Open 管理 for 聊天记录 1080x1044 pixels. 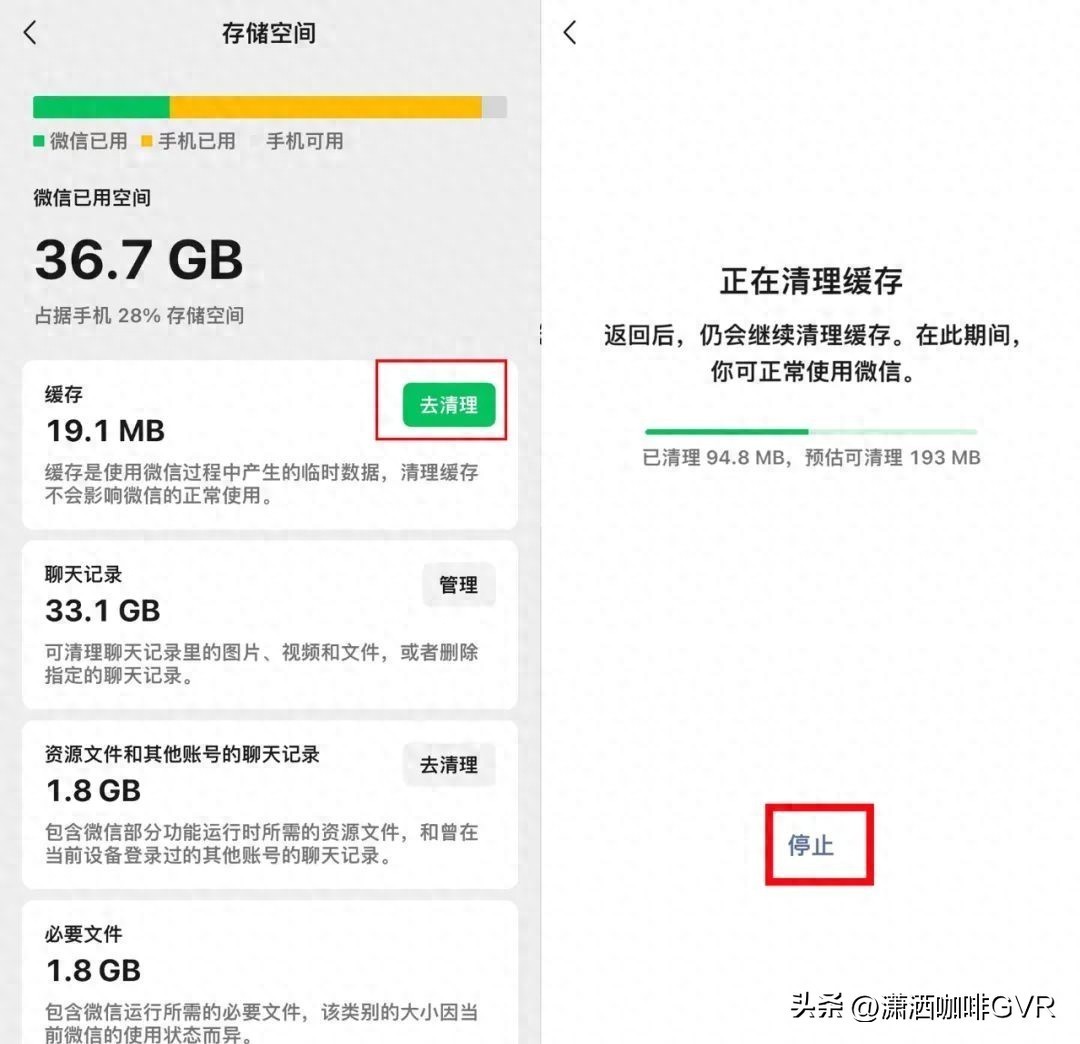458,585
